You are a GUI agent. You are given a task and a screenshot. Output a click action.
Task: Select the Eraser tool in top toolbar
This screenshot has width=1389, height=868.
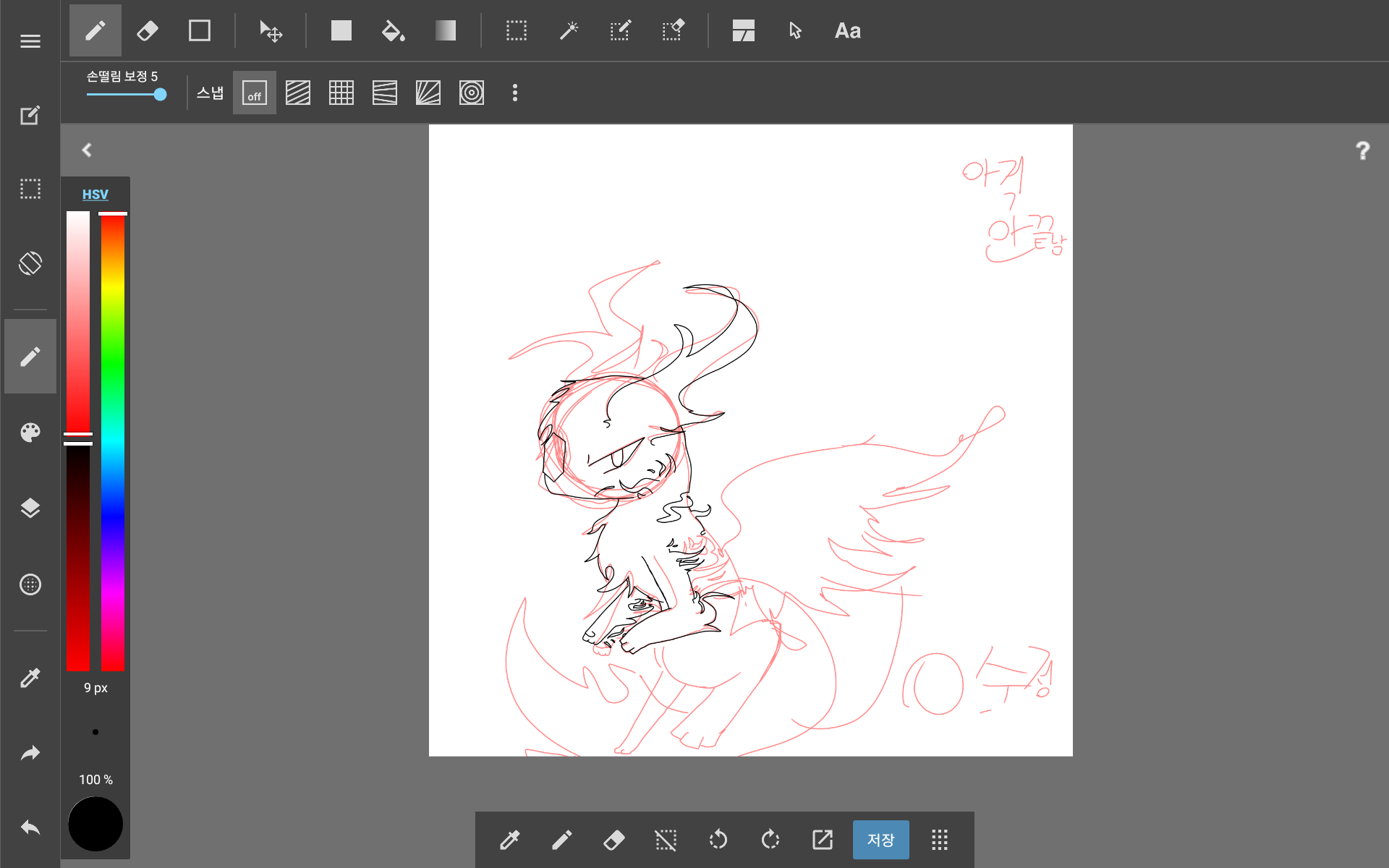click(x=148, y=31)
